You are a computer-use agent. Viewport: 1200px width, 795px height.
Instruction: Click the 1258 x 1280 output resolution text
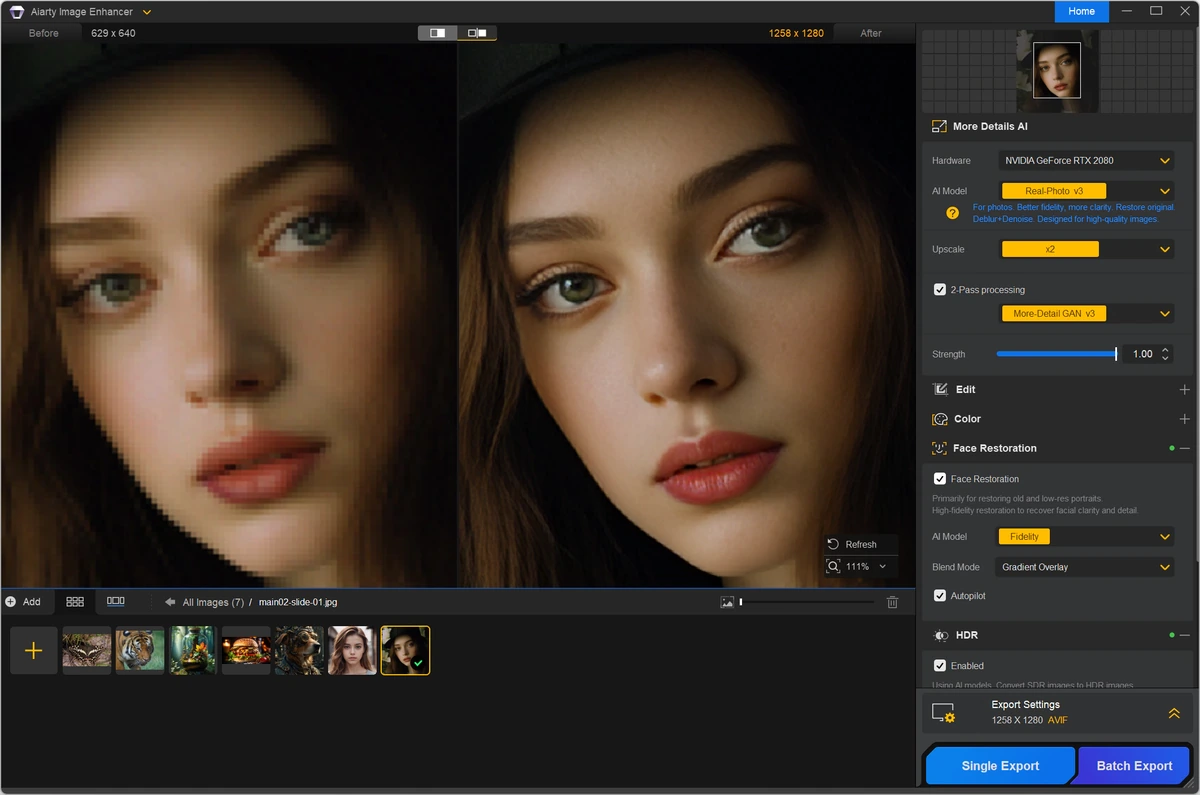(796, 33)
